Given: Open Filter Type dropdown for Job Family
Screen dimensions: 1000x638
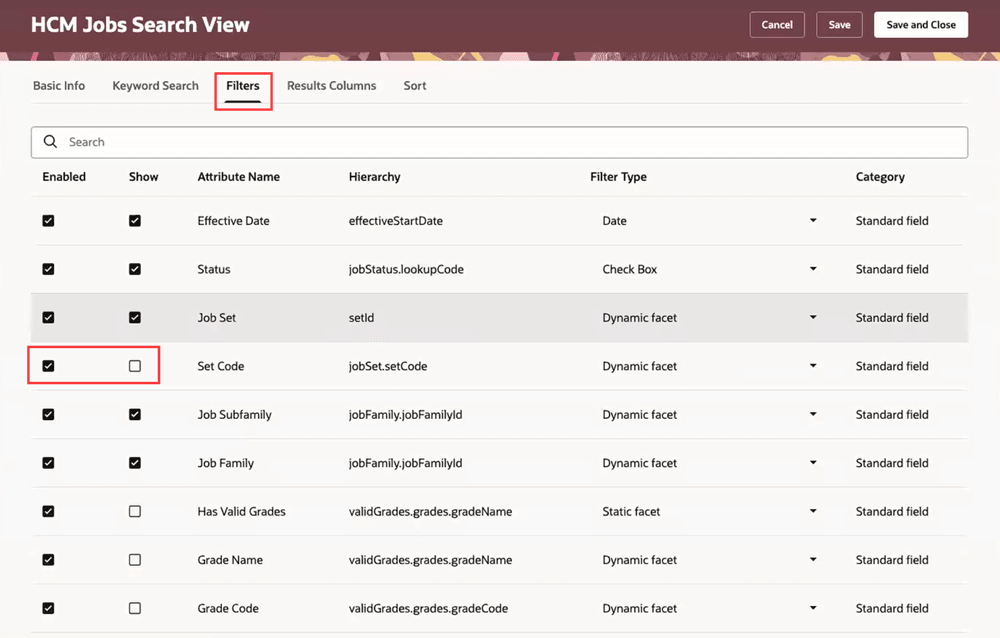Looking at the screenshot, I should pyautogui.click(x=813, y=463).
